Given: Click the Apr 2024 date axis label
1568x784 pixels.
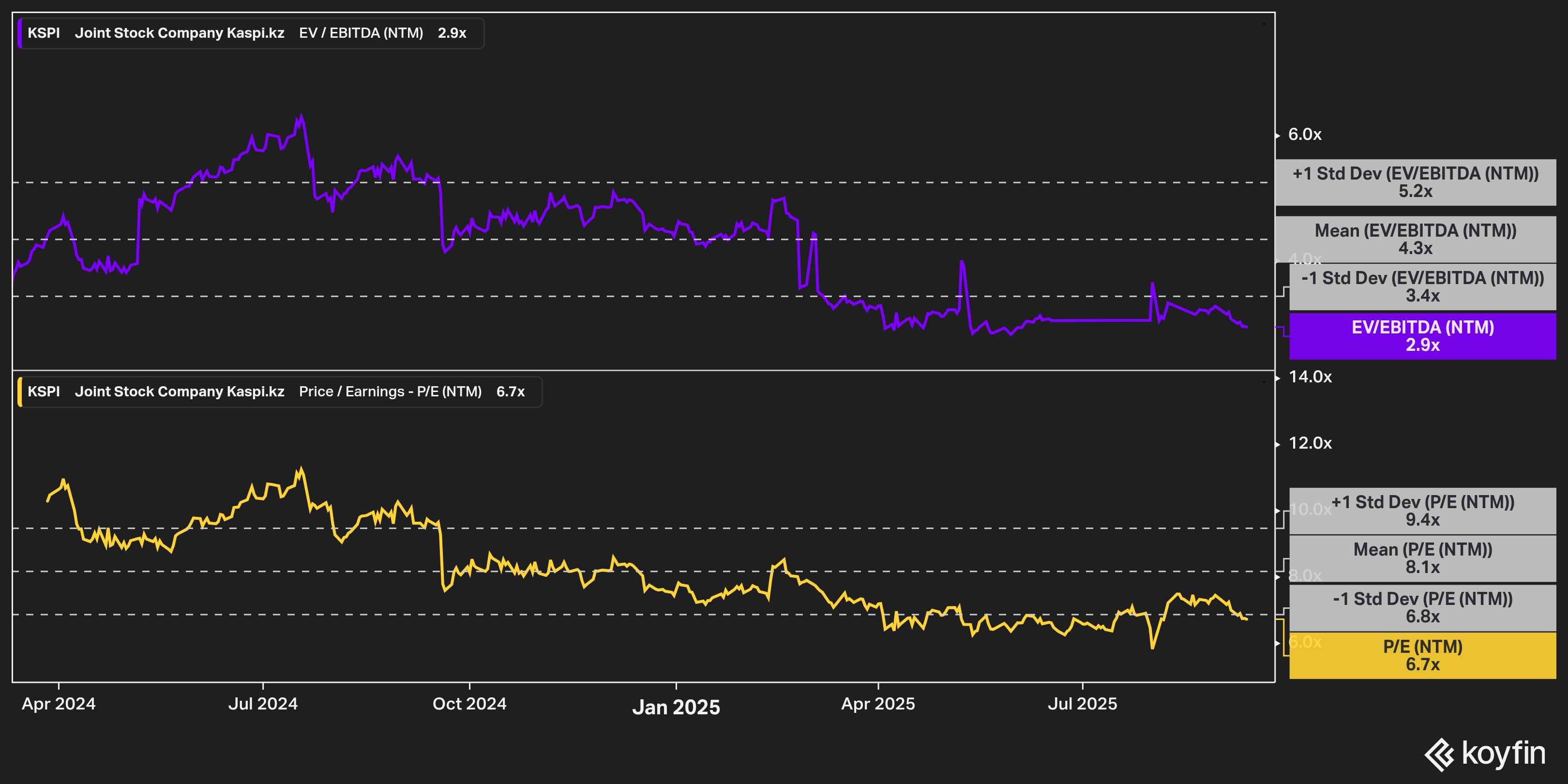Looking at the screenshot, I should pos(59,704).
